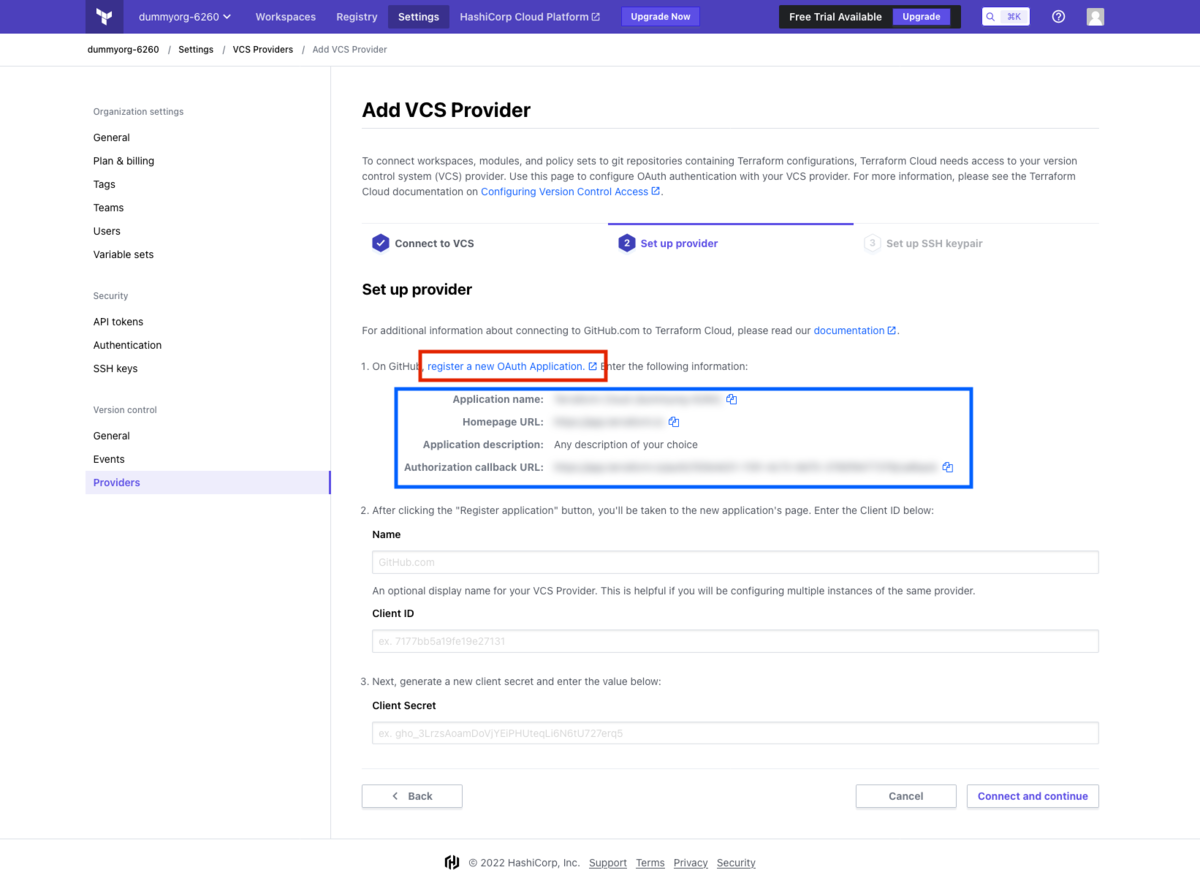Open the search box with ⌘K
1200x870 pixels.
pos(1005,17)
